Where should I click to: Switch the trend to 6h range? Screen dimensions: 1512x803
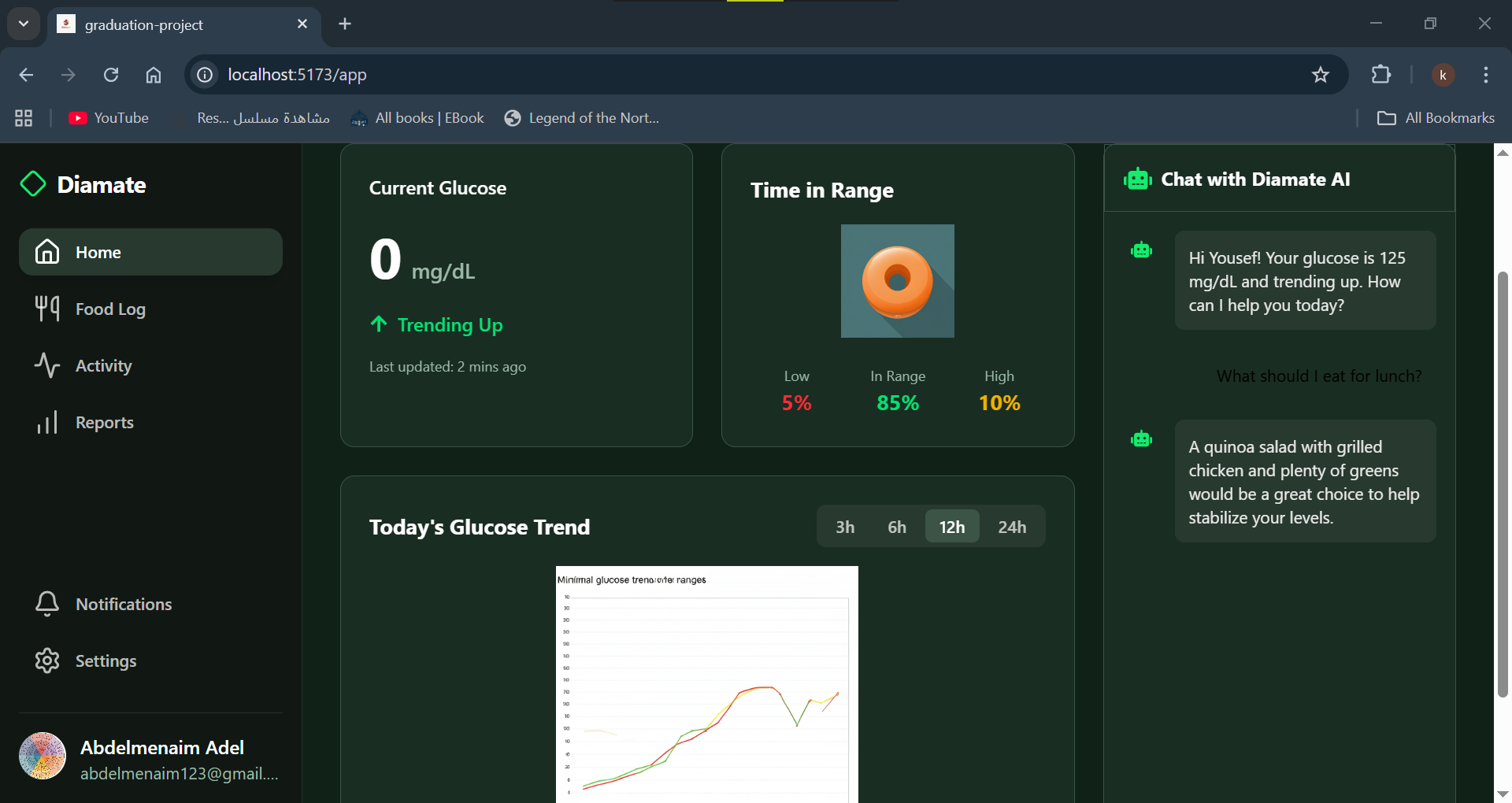pyautogui.click(x=896, y=527)
